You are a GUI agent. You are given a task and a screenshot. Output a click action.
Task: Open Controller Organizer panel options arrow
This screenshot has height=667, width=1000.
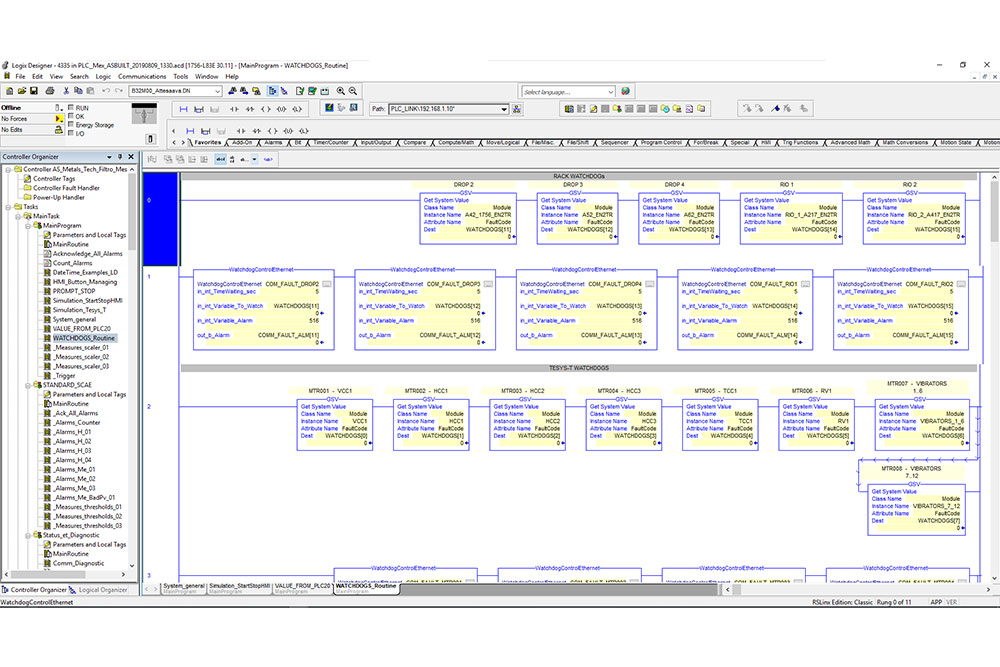click(109, 157)
